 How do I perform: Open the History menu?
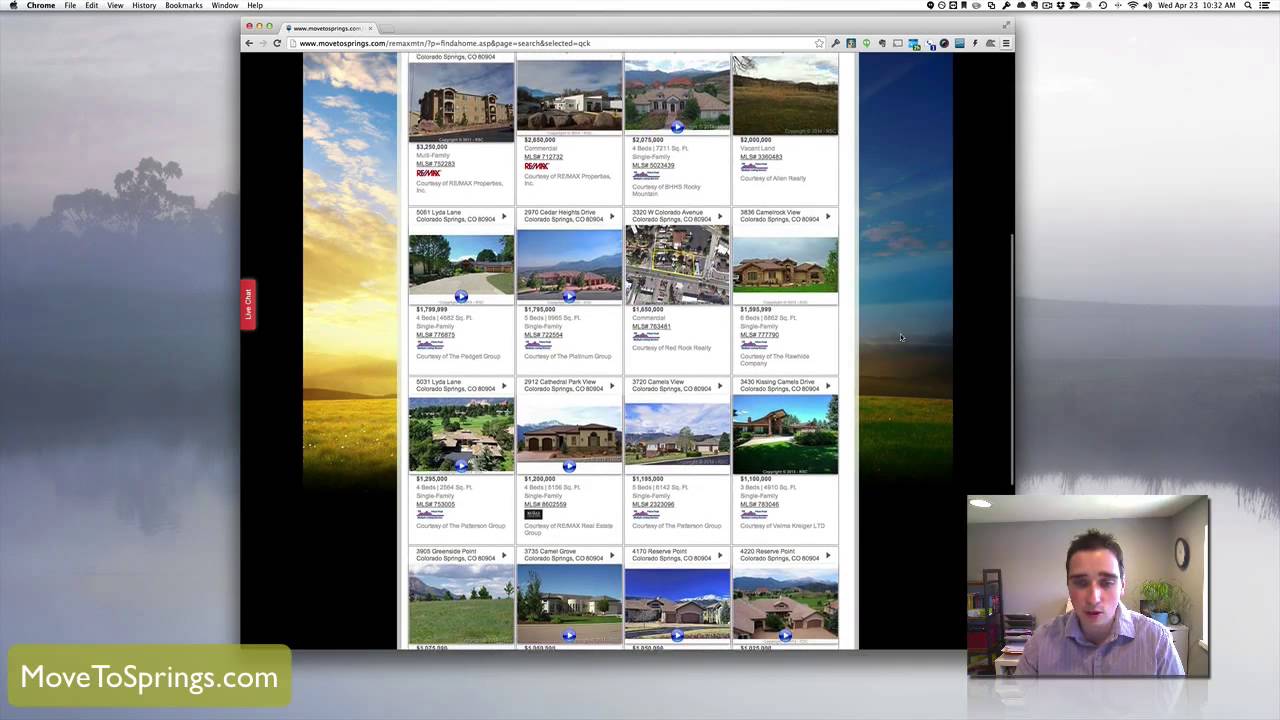point(144,6)
